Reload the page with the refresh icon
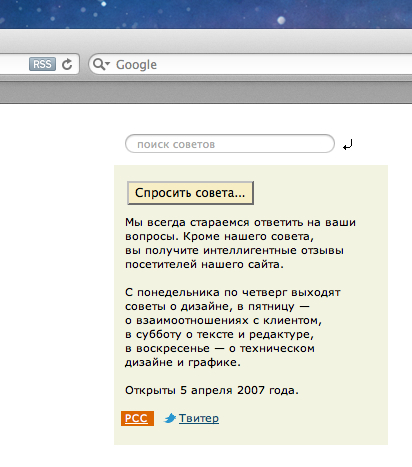 [67, 64]
